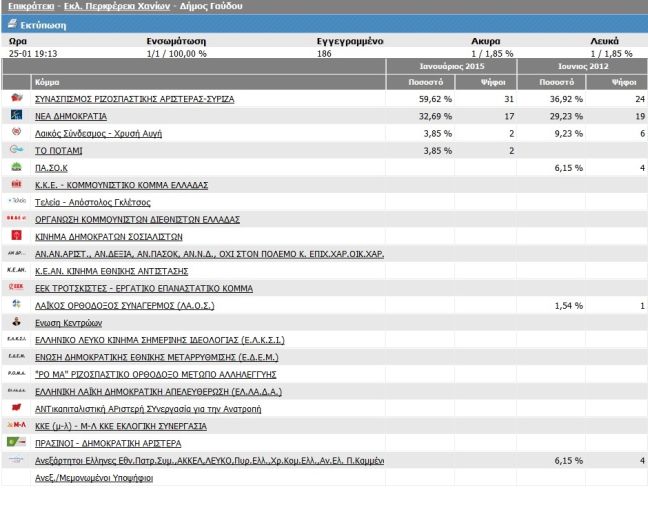Open the ΝΕΑ ΔΗΜΟΚΡΑΤΙΑ party link
Viewport: 648px width, 505px height.
pos(71,117)
